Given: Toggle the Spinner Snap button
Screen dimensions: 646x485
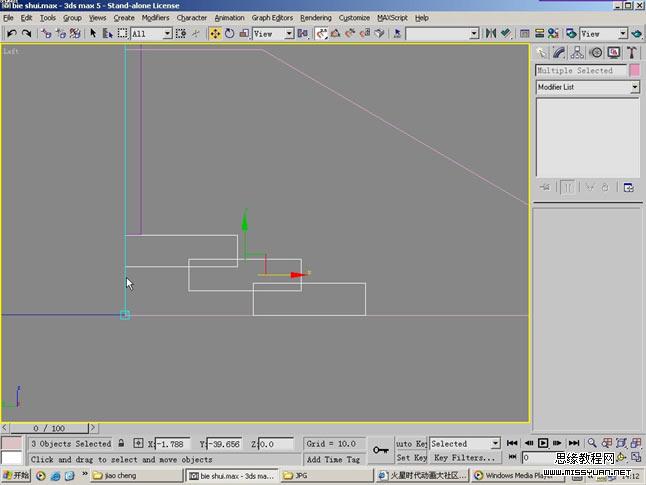Looking at the screenshot, I should (x=365, y=33).
